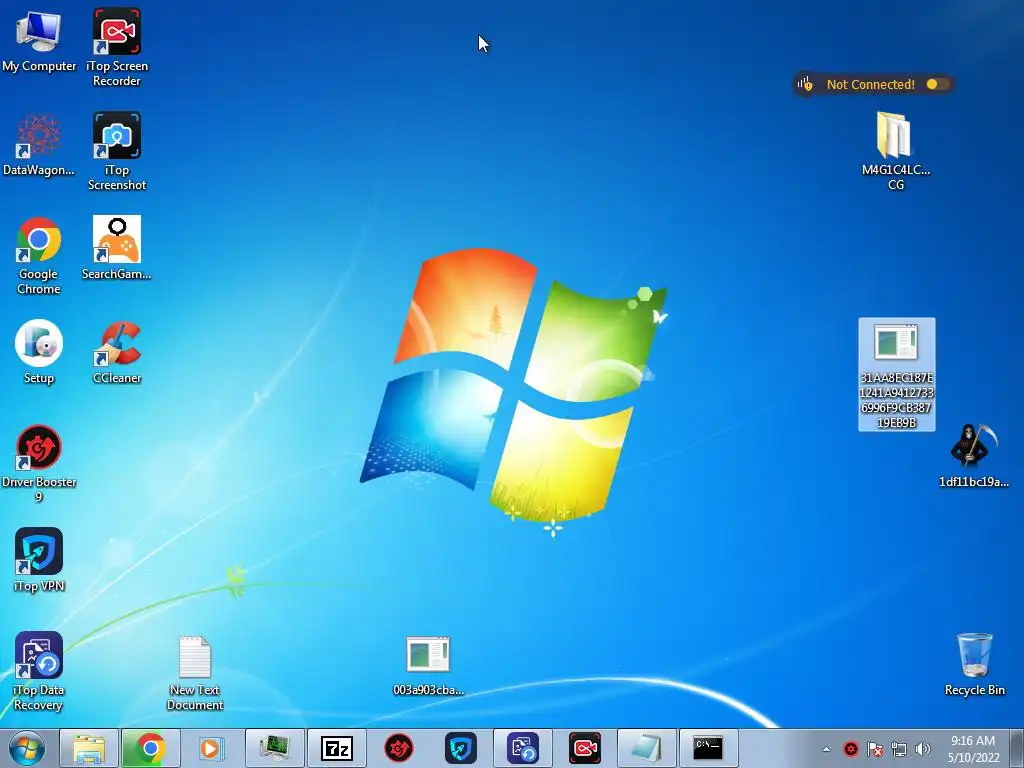Select the iTop Data Recovery desktop shortcut
This screenshot has height=768, width=1024.
click(39, 671)
